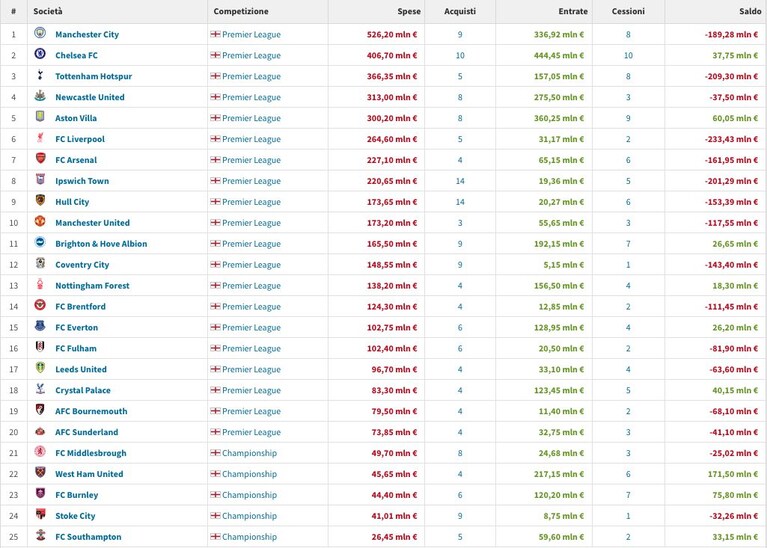Viewport: 767px width, 548px height.
Task: Click Chelsea FC acquisti count 10
Action: (x=460, y=55)
